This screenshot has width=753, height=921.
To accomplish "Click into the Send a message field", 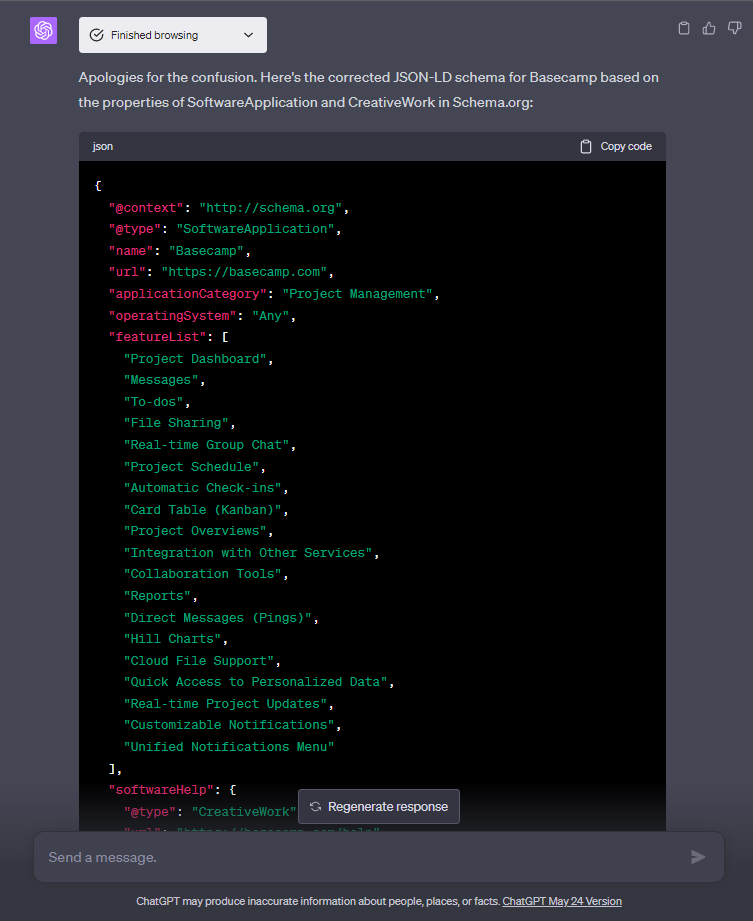I will click(x=379, y=857).
